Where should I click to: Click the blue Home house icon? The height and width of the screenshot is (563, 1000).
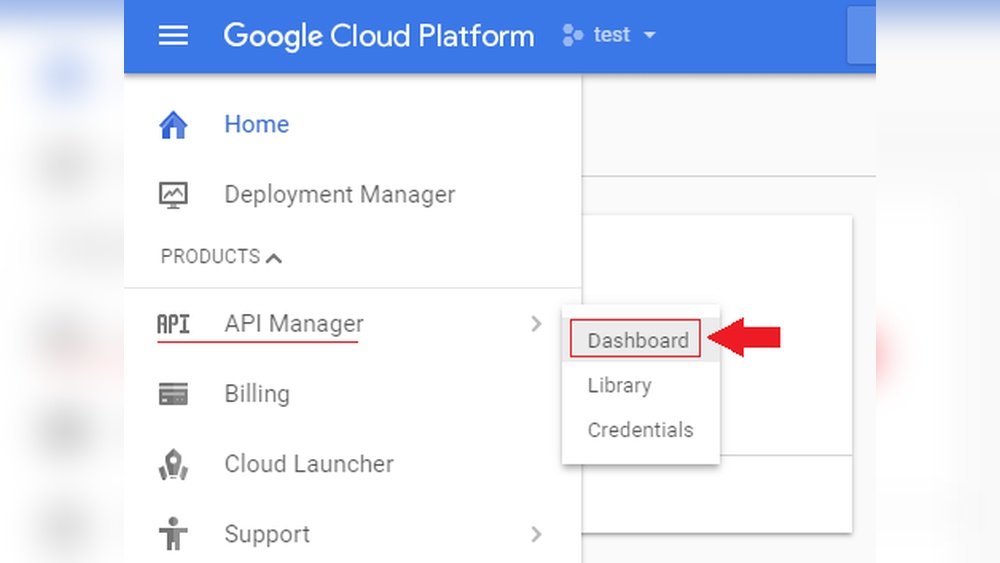click(x=173, y=124)
